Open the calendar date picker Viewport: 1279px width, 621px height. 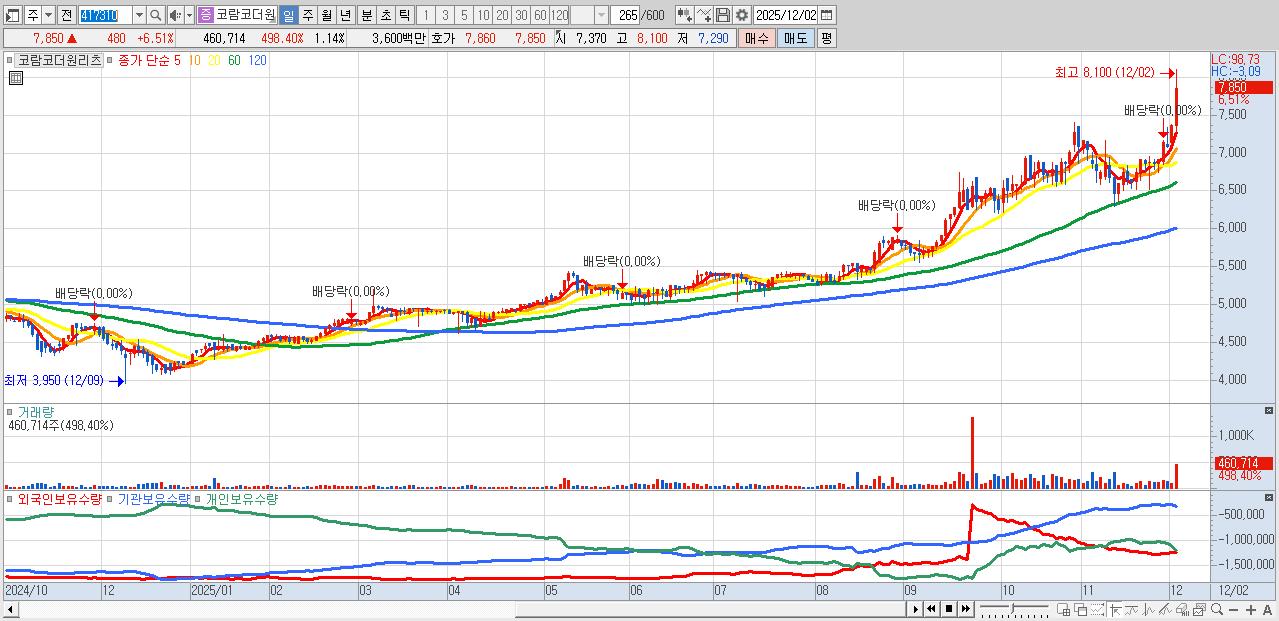coord(827,15)
